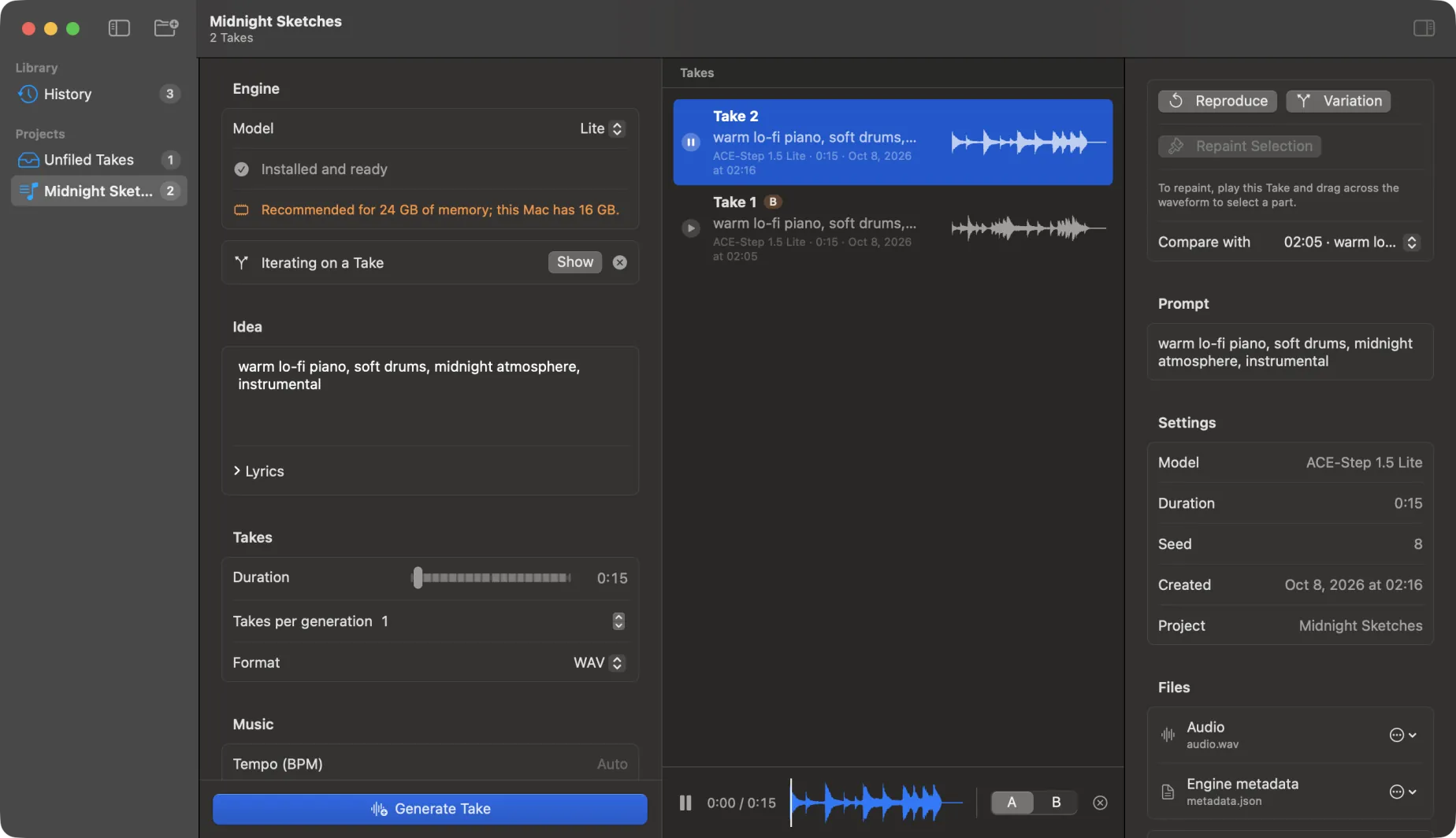Toggle the right inspector panel

point(1424,28)
